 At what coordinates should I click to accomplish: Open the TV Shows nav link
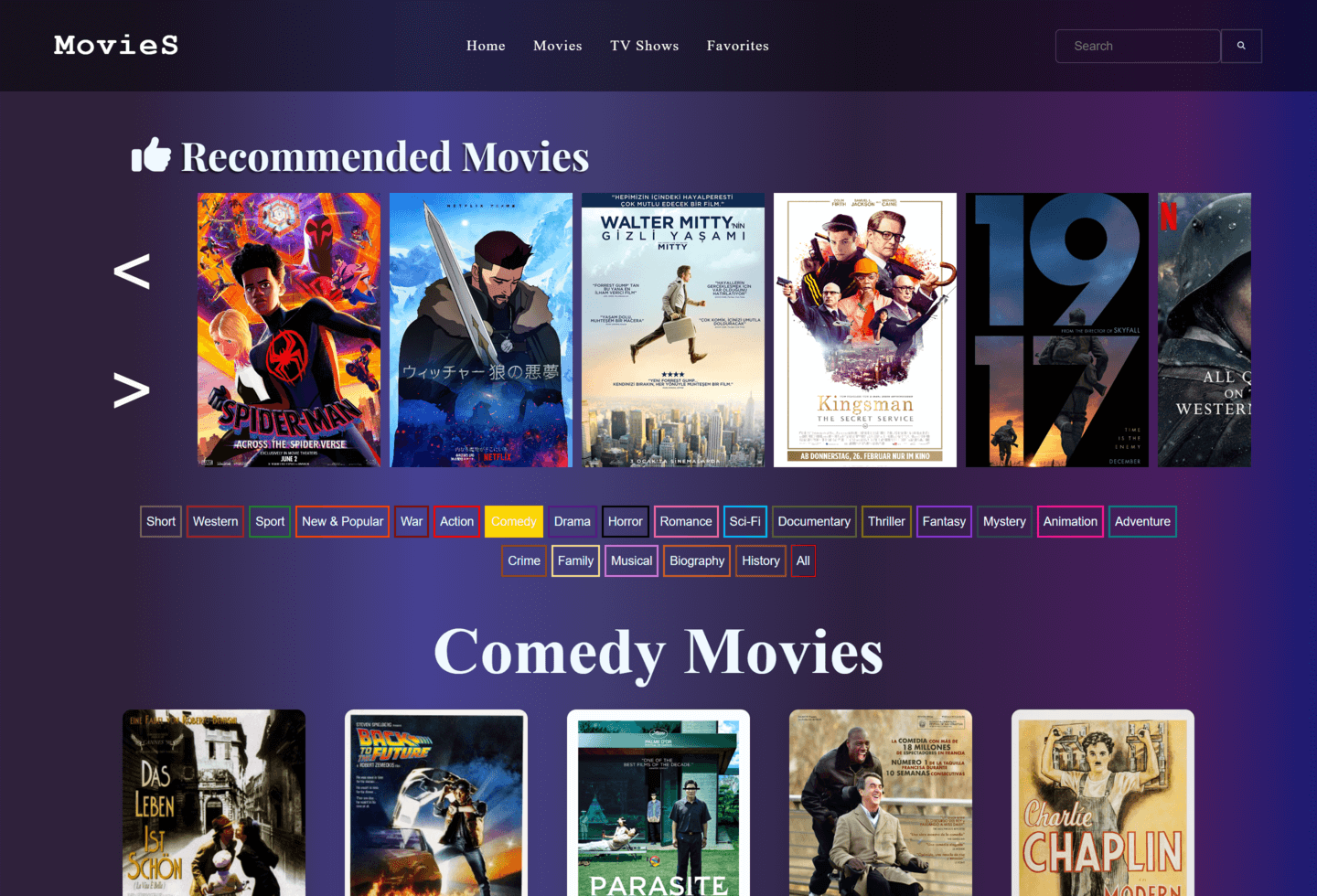645,46
